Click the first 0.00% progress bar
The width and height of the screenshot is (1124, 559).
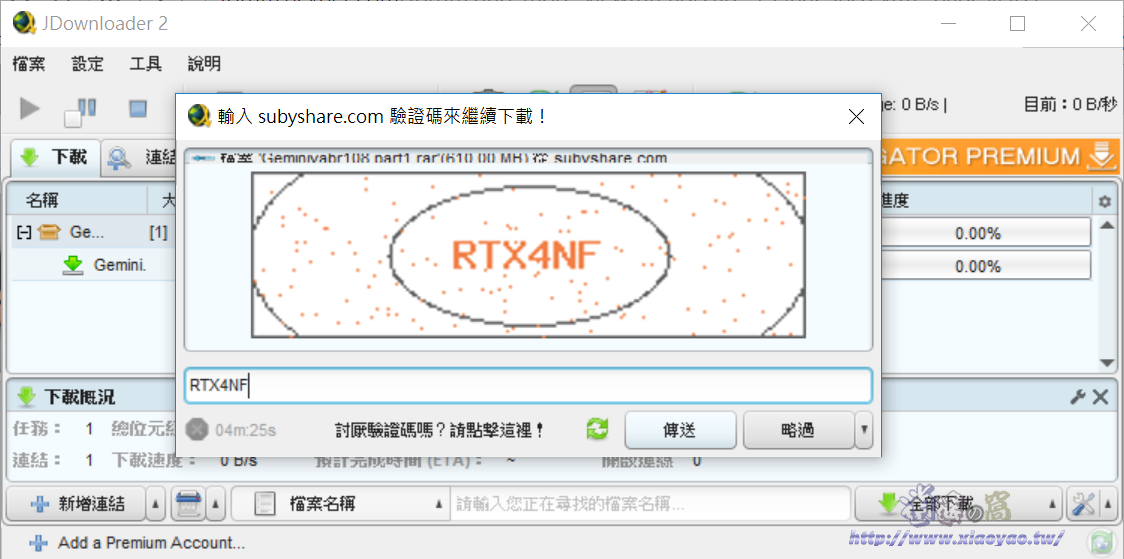coord(978,233)
